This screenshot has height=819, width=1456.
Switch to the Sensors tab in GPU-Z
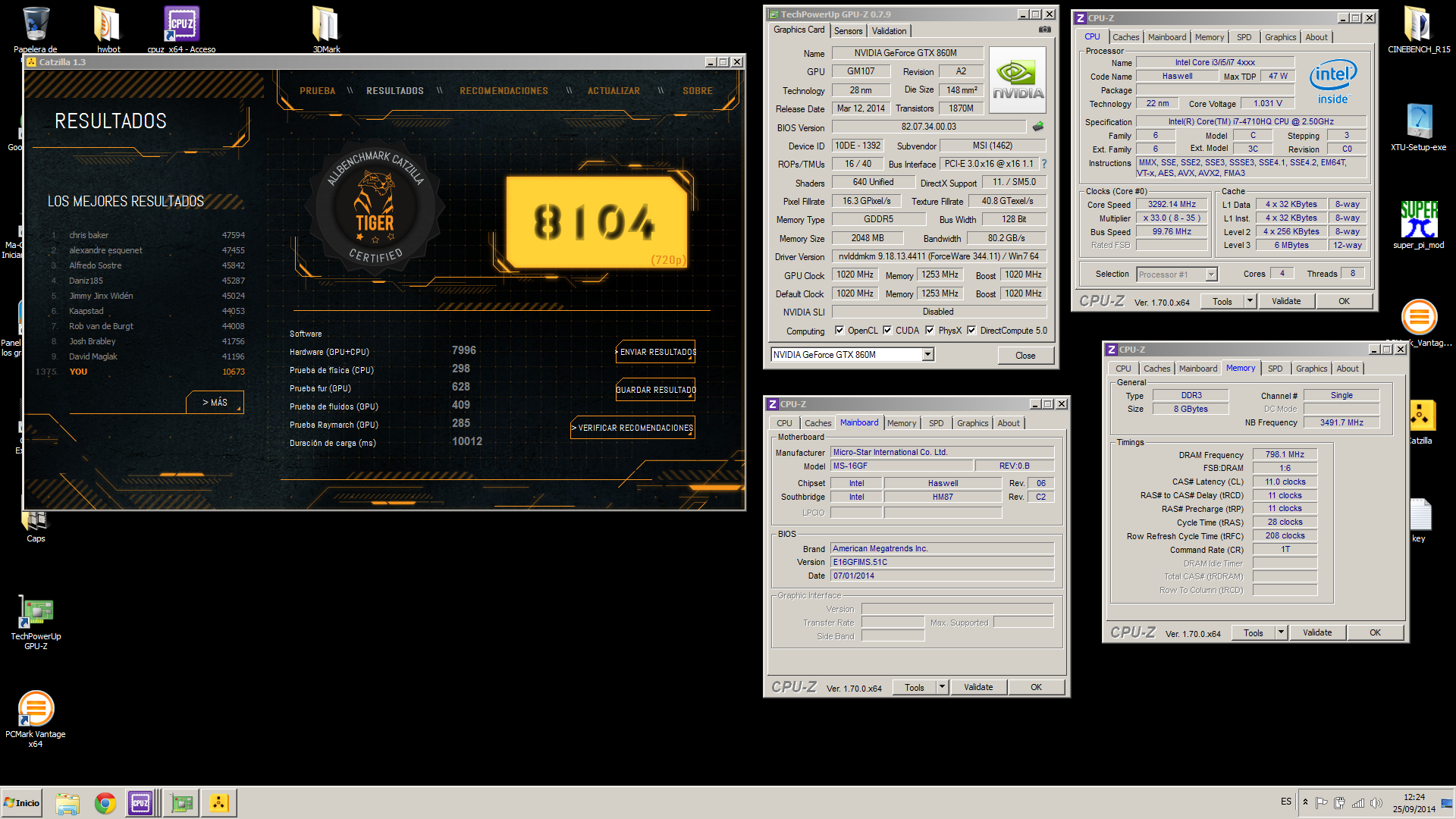click(x=848, y=31)
